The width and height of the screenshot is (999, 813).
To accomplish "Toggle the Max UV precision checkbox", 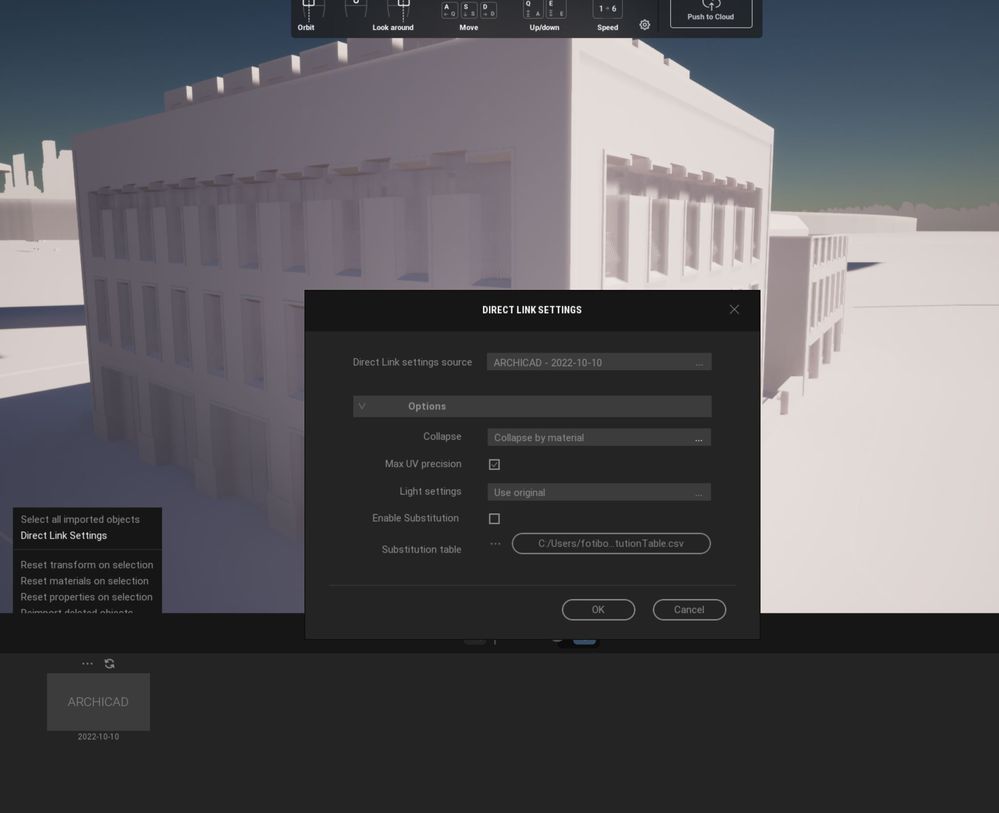I will [494, 464].
